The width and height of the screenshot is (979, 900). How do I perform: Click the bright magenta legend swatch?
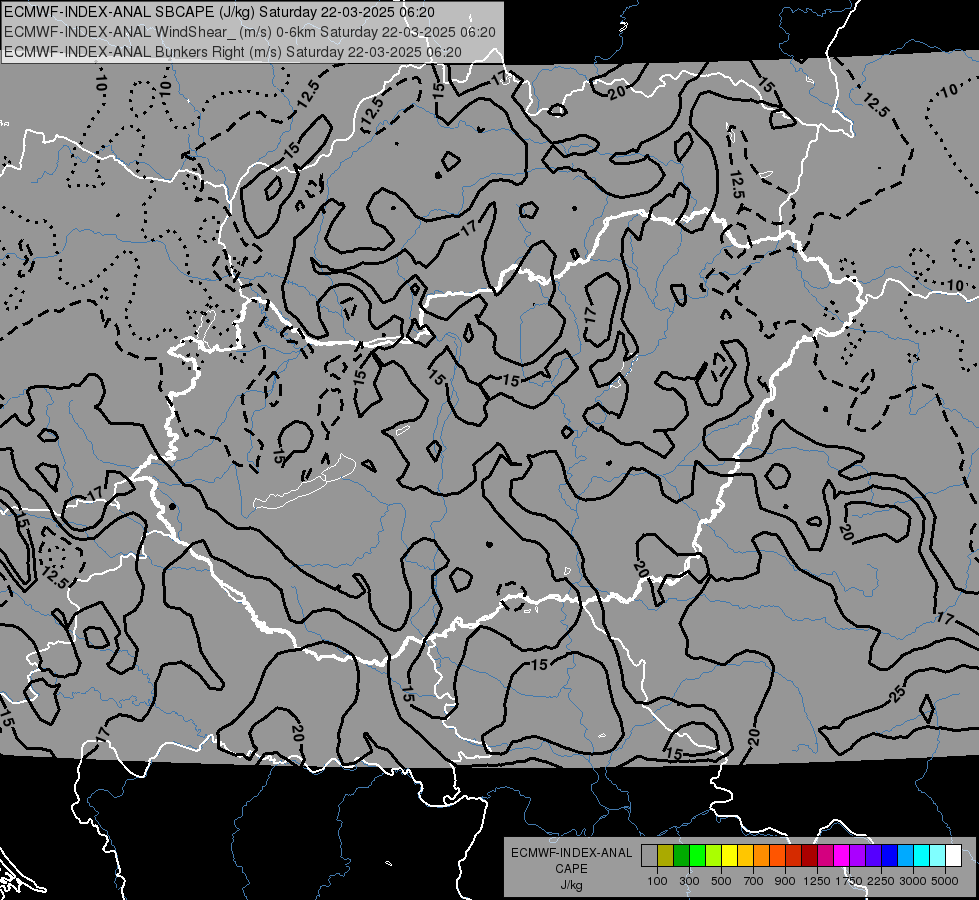[841, 856]
